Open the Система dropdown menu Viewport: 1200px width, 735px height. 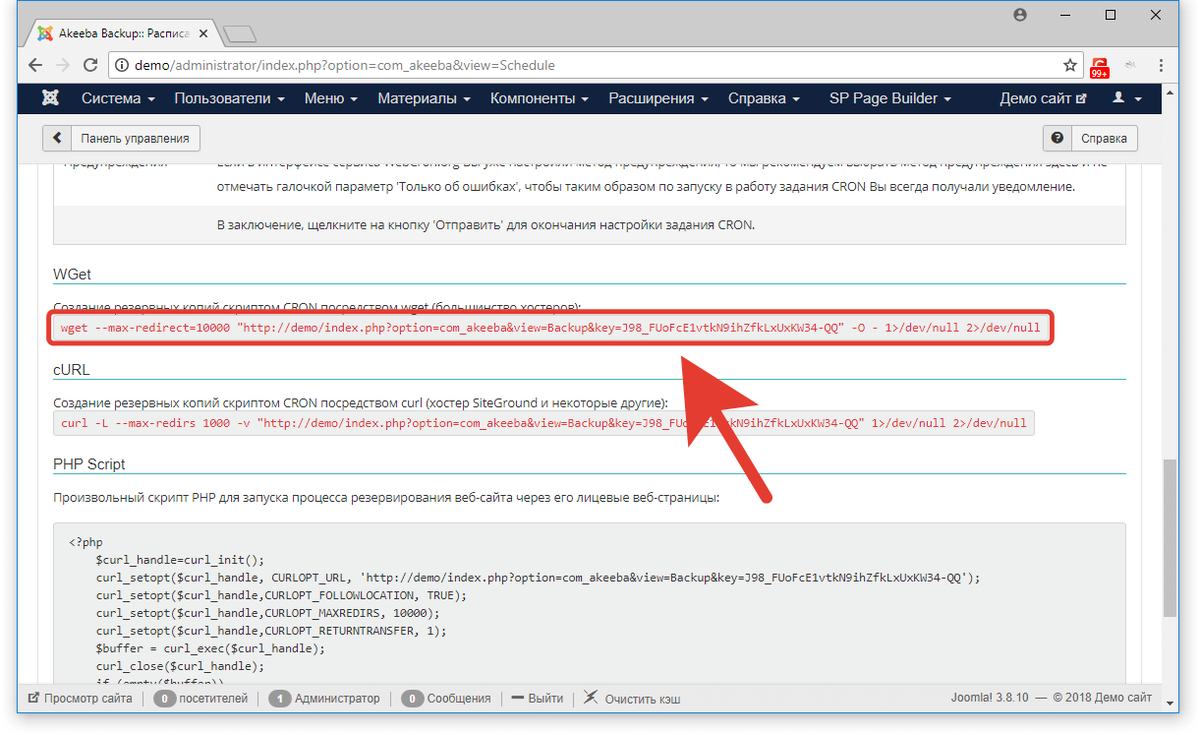click(x=118, y=98)
